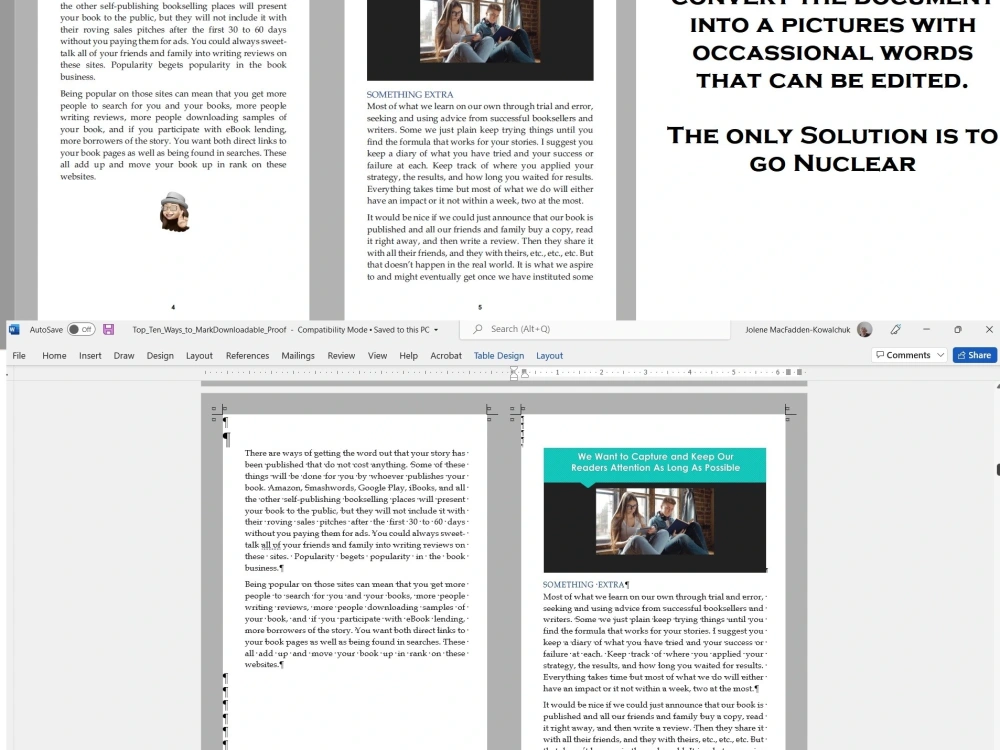Switch to the Table Design tab

point(499,356)
